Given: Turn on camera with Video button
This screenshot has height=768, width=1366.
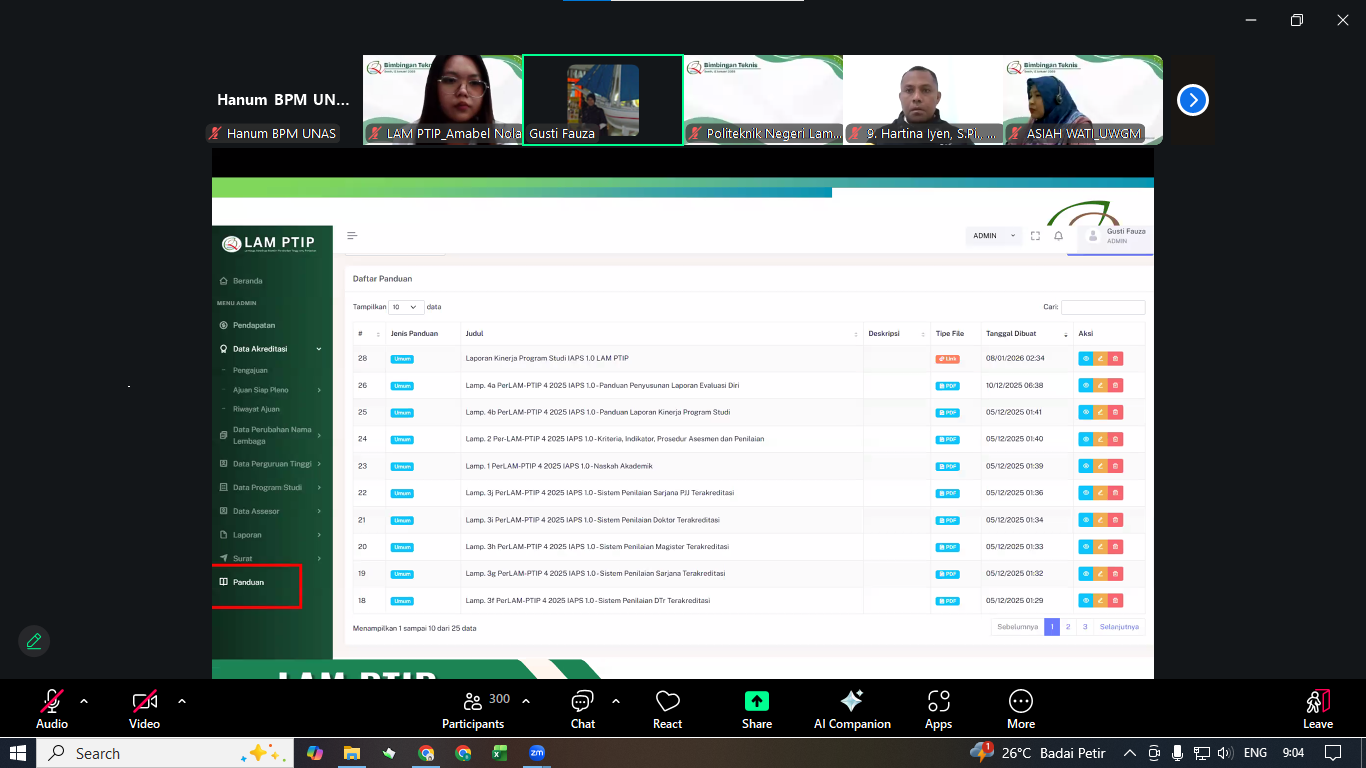Looking at the screenshot, I should tap(144, 709).
